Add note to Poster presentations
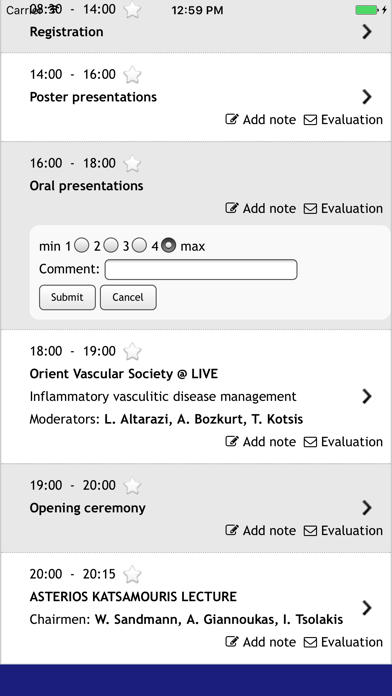Image resolution: width=392 pixels, height=696 pixels. click(x=261, y=120)
